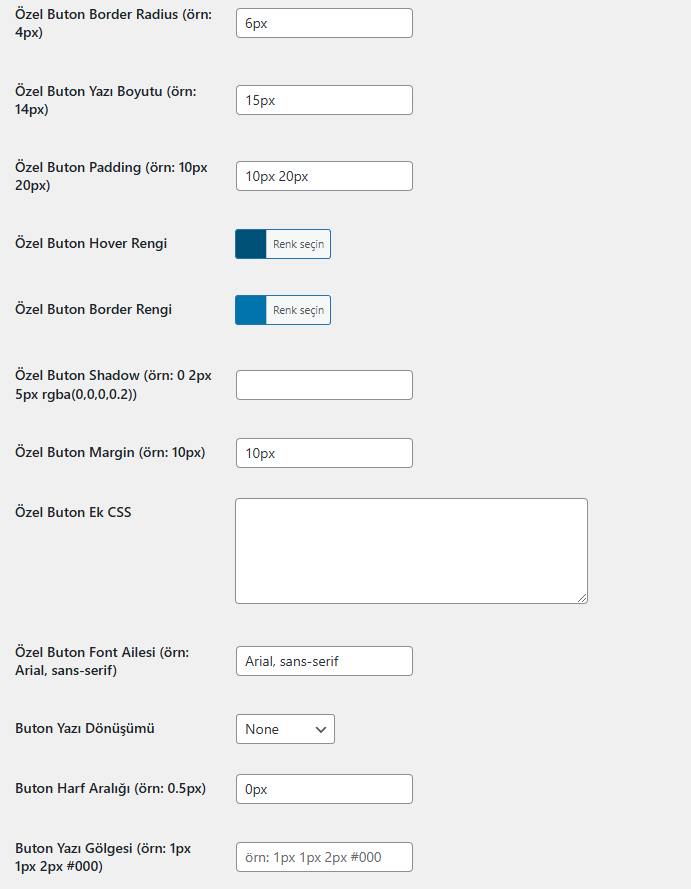691x889 pixels.
Task: Click the Özel Buton Padding text field
Action: pos(324,176)
